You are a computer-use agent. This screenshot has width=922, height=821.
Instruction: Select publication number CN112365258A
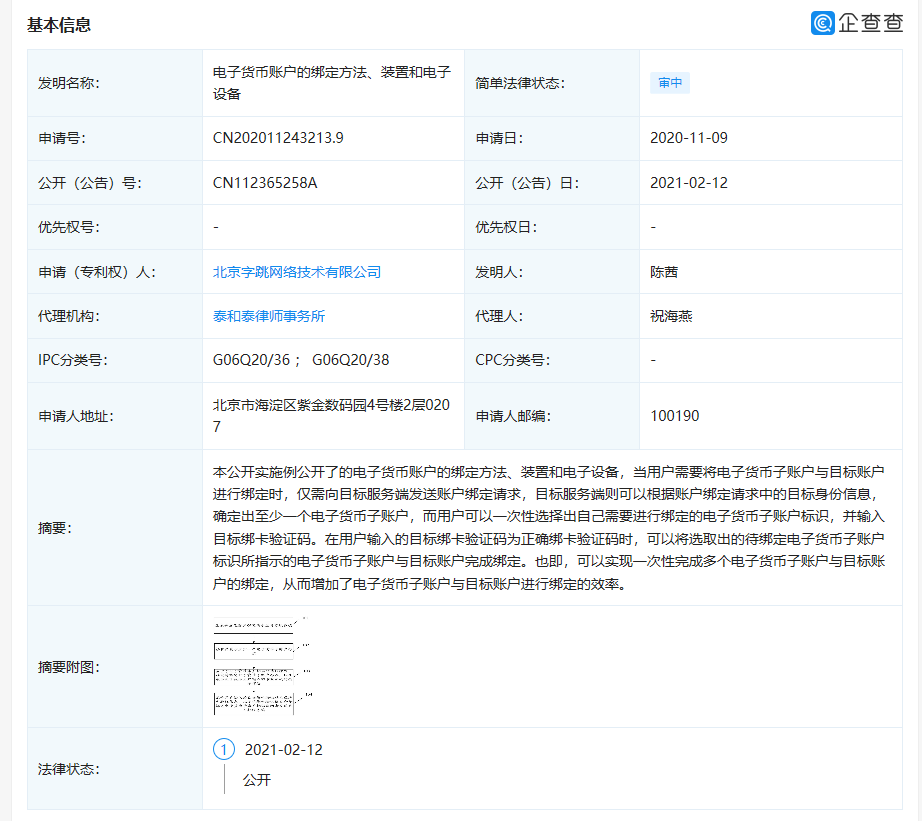point(265,183)
